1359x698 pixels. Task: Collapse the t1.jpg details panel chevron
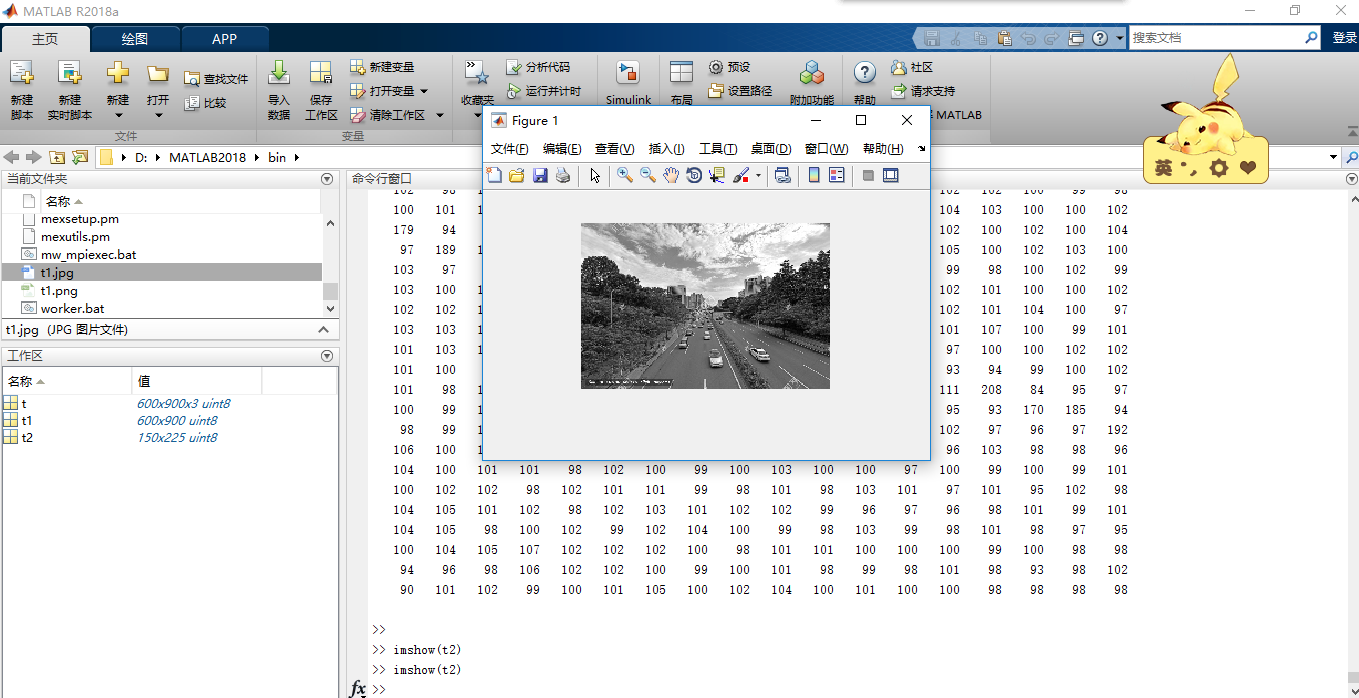[x=324, y=330]
